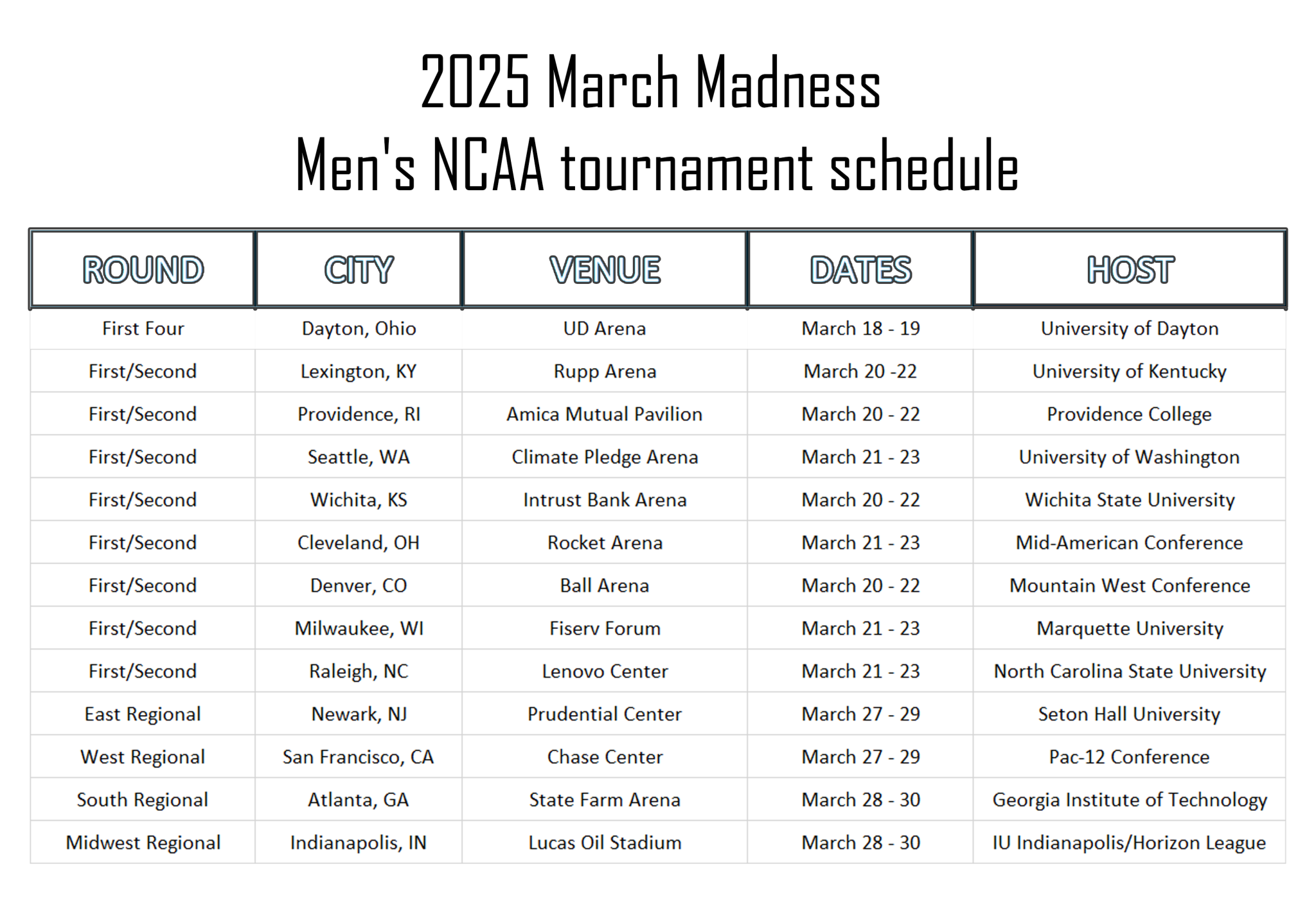Screen dimensions: 1316x918
Task: Select the Dayton, Ohio city cell
Action: (x=359, y=328)
